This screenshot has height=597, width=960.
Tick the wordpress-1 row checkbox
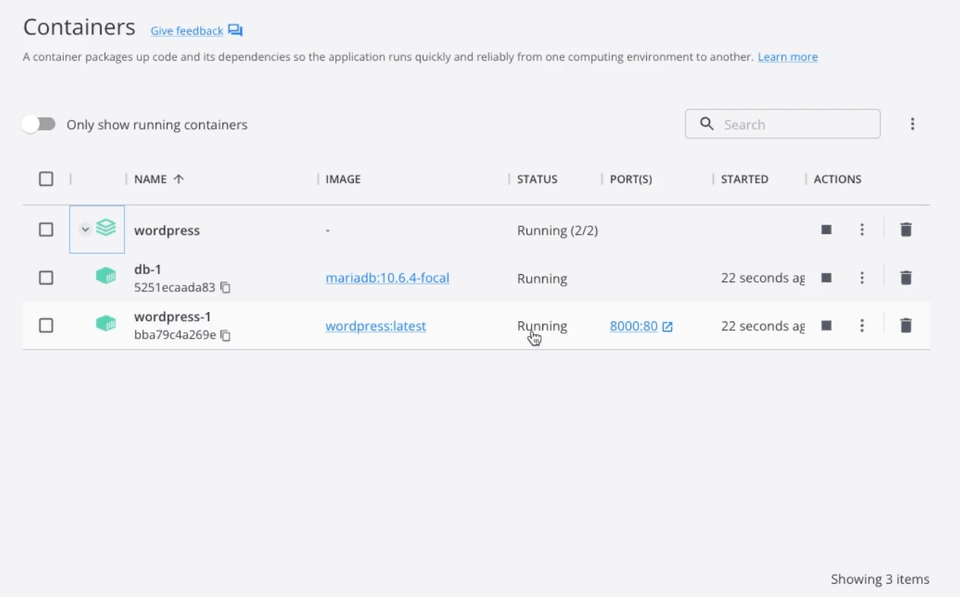pyautogui.click(x=46, y=326)
